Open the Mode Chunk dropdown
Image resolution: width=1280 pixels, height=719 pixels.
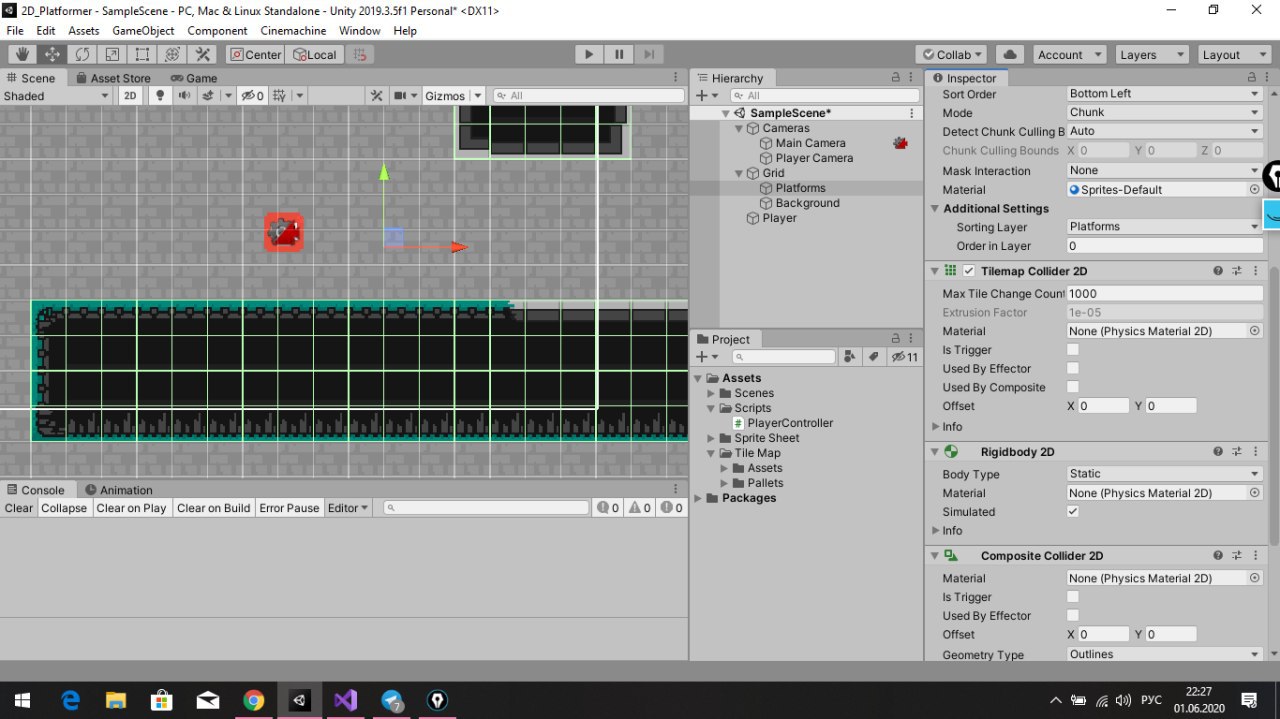click(1165, 112)
